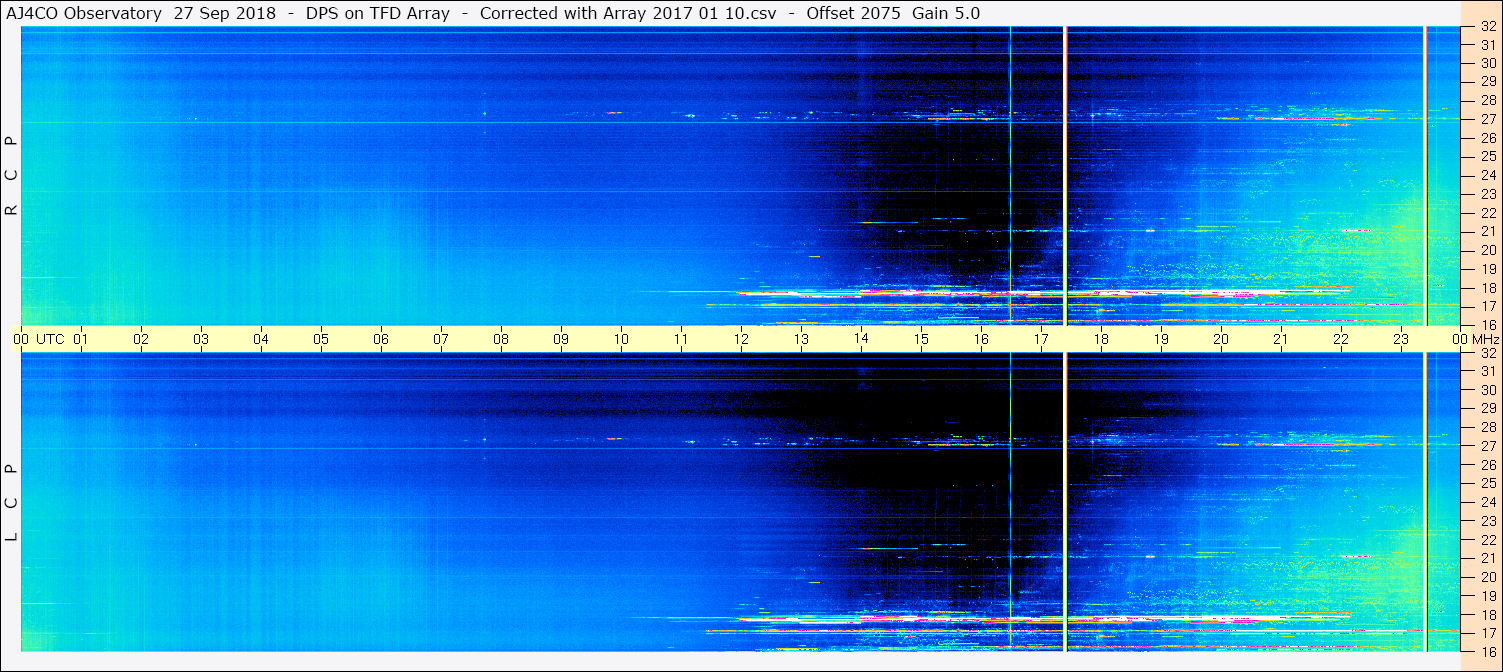
Task: Select the date 27 Sep 2018
Action: point(225,13)
